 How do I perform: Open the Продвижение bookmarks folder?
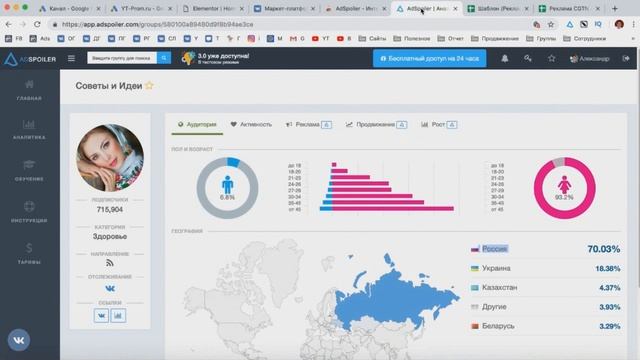[x=495, y=38]
